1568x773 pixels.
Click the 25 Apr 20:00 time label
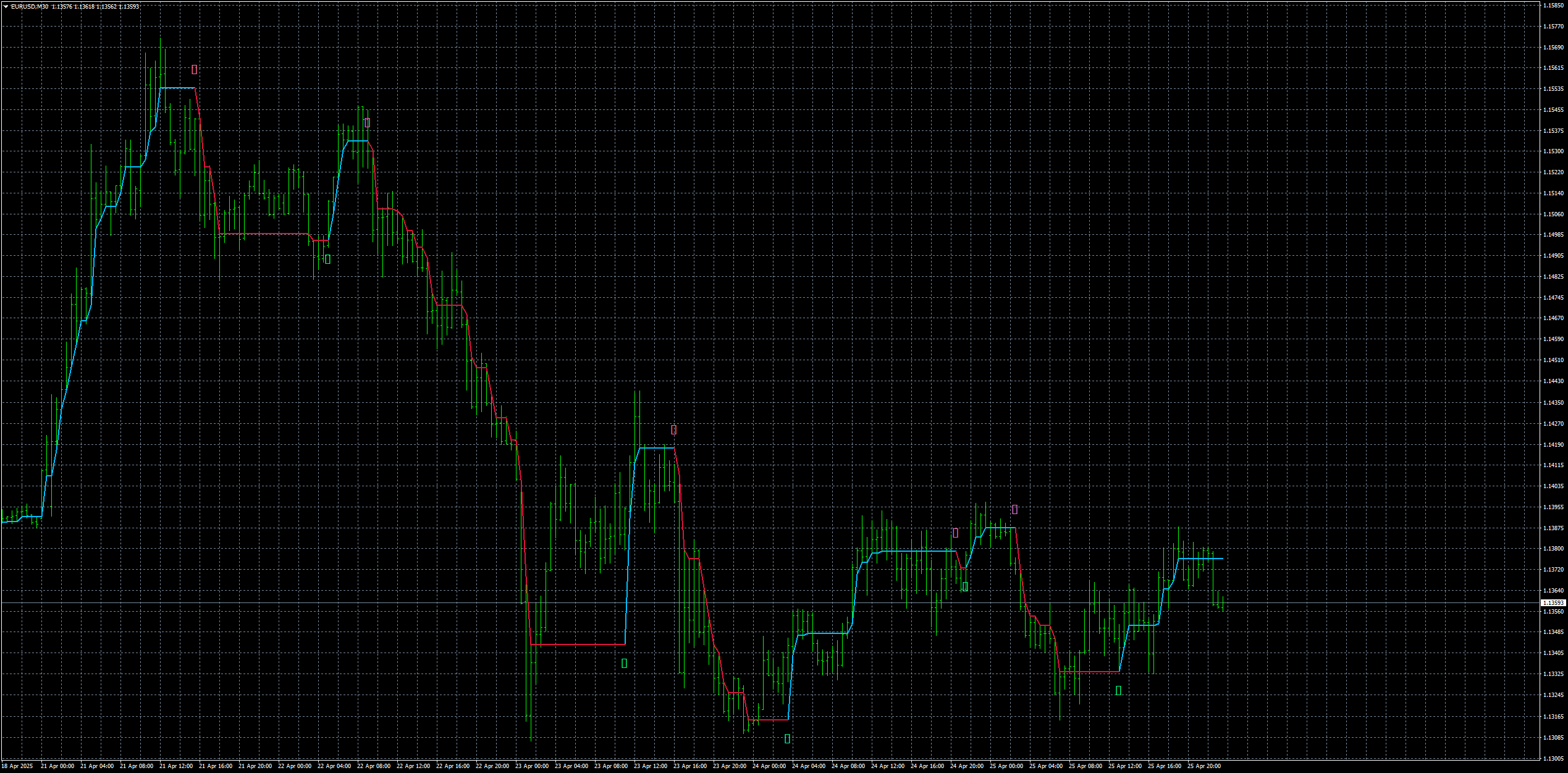(1204, 766)
